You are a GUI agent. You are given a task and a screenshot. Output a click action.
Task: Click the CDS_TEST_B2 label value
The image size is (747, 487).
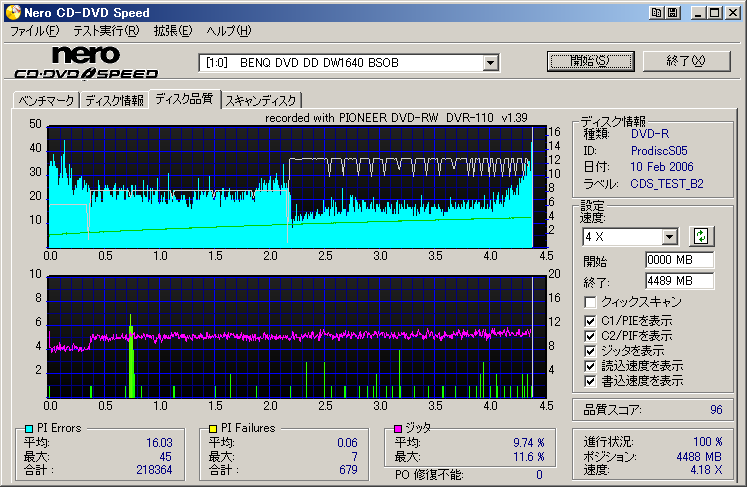pyautogui.click(x=666, y=184)
